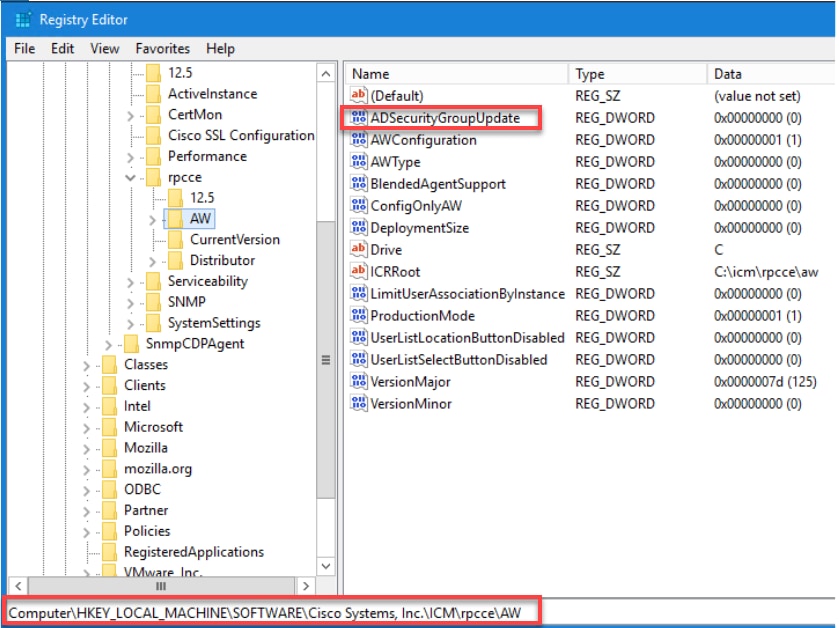The image size is (839, 628).
Task: Click the DWORD icon beside UserListSelectButtonDisabled
Action: pyautogui.click(x=359, y=359)
